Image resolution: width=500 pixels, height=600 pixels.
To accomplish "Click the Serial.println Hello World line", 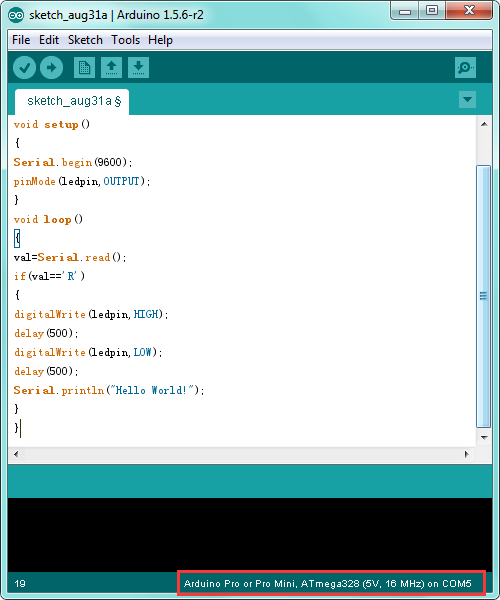I will [x=109, y=390].
